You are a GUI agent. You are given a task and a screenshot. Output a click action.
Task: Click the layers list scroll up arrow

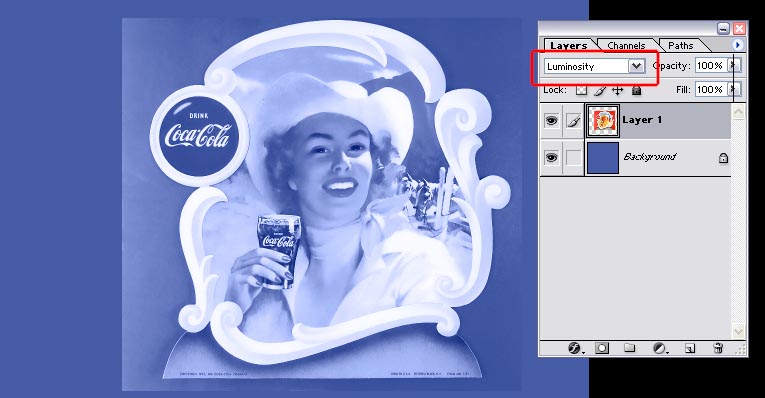pos(738,112)
